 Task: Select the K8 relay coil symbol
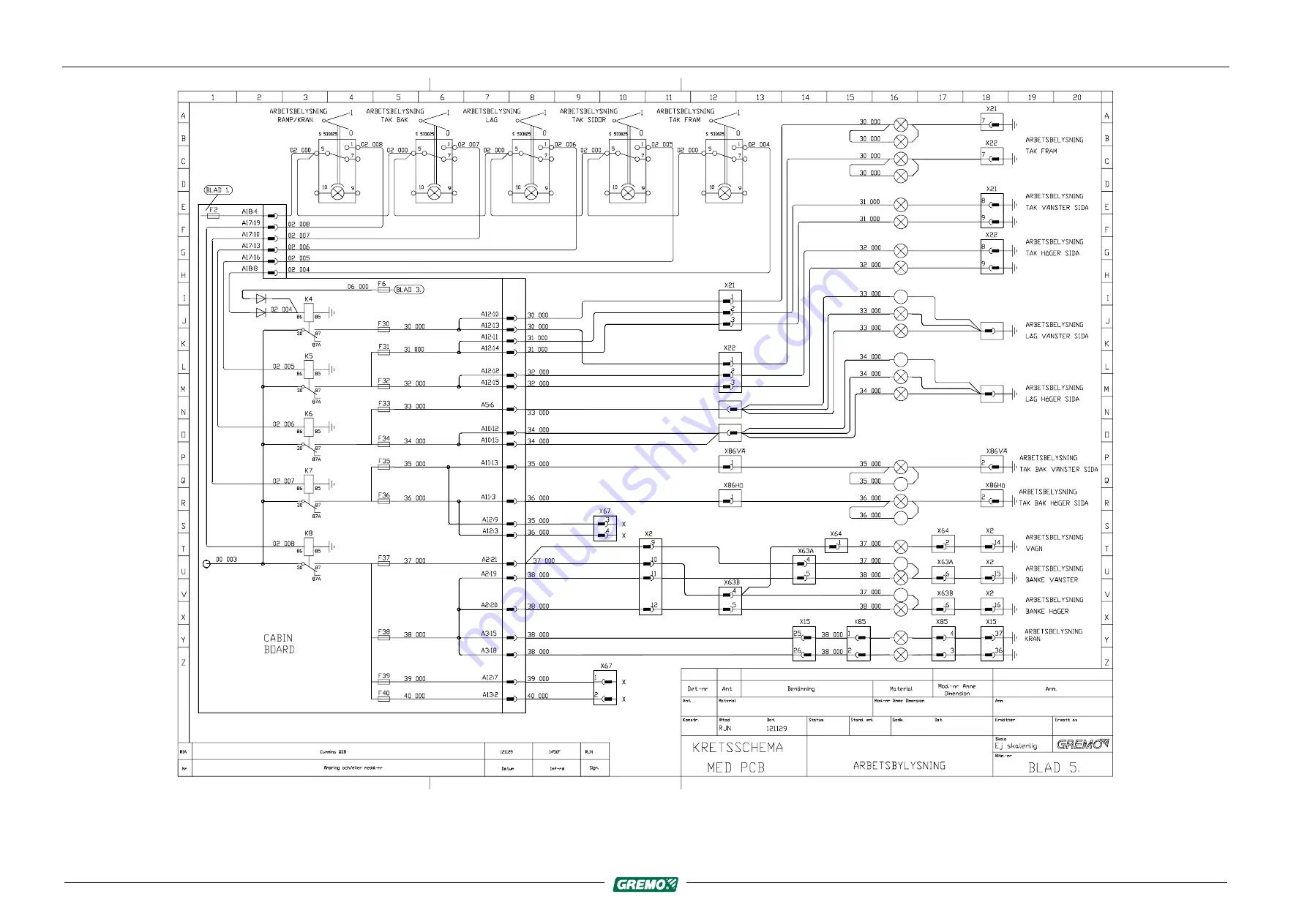click(x=309, y=546)
